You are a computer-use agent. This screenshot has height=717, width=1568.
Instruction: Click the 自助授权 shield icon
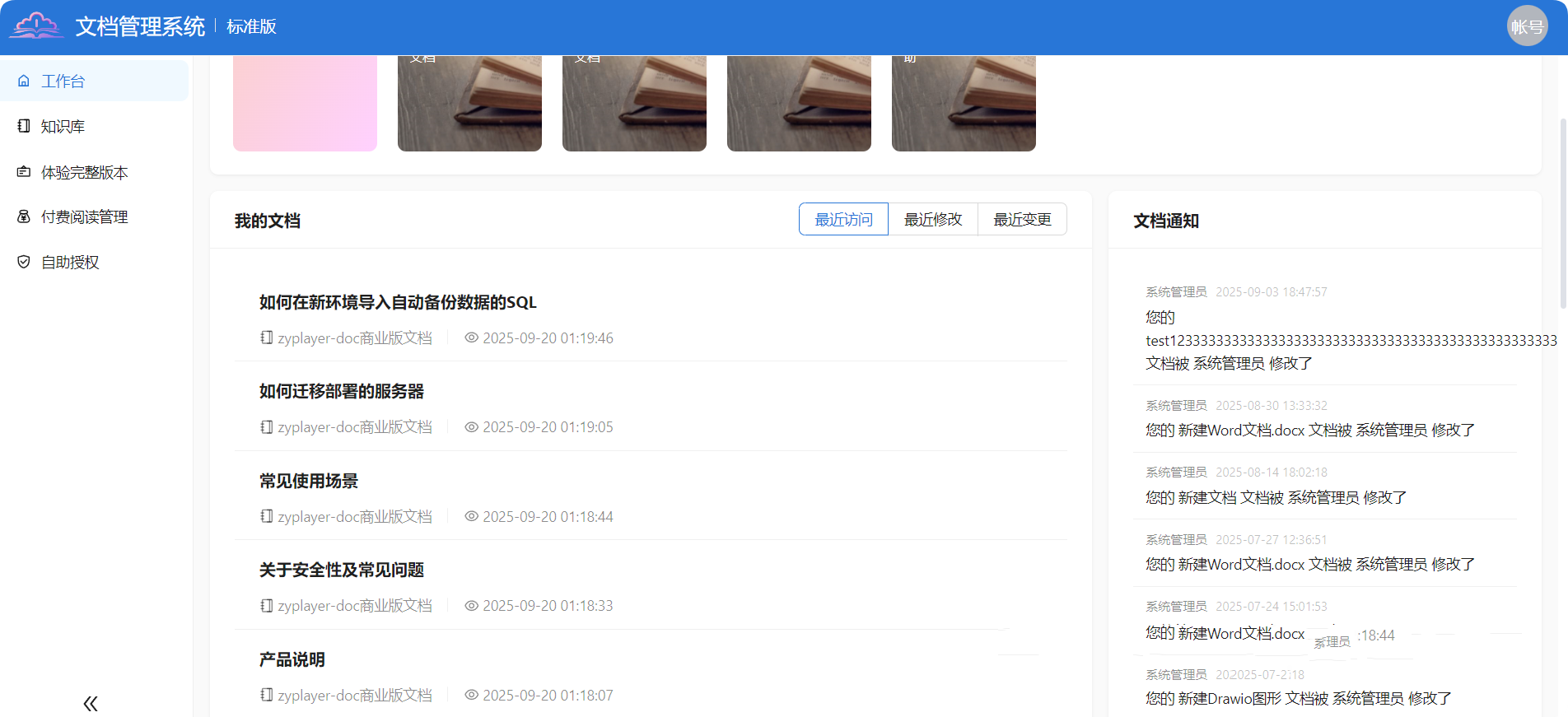click(24, 262)
